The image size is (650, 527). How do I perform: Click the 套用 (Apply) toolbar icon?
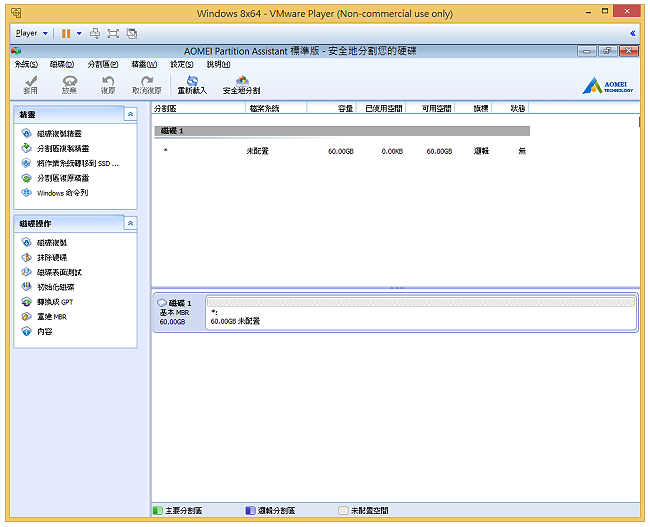point(30,85)
